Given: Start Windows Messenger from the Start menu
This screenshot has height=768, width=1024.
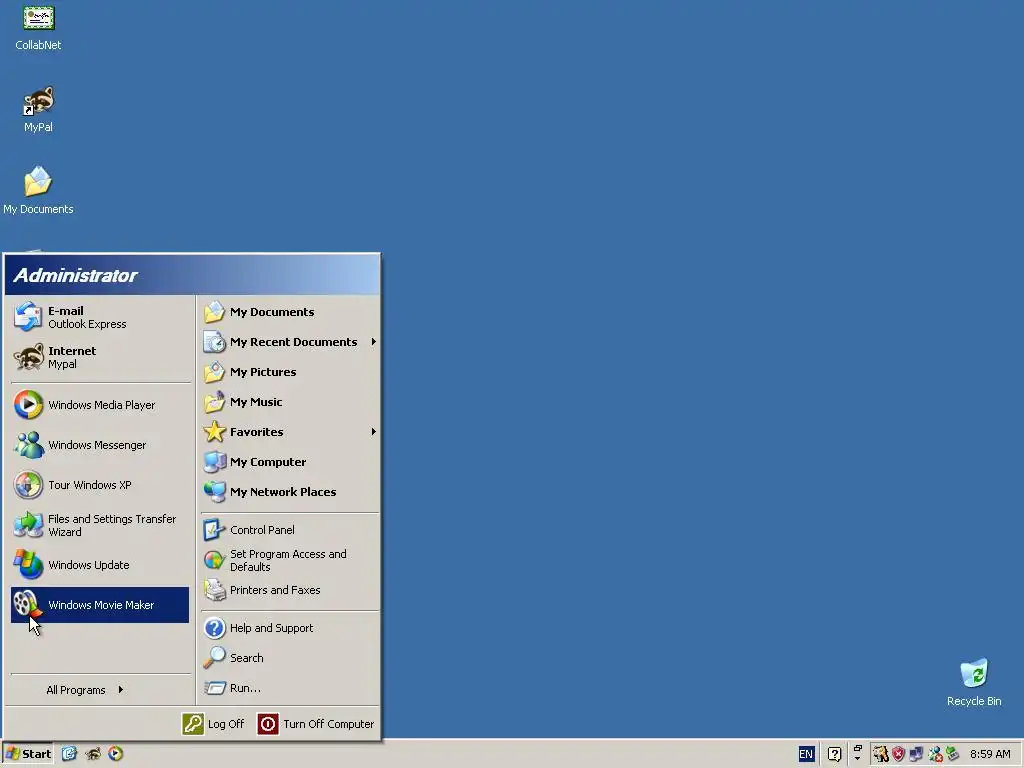Looking at the screenshot, I should [x=100, y=445].
